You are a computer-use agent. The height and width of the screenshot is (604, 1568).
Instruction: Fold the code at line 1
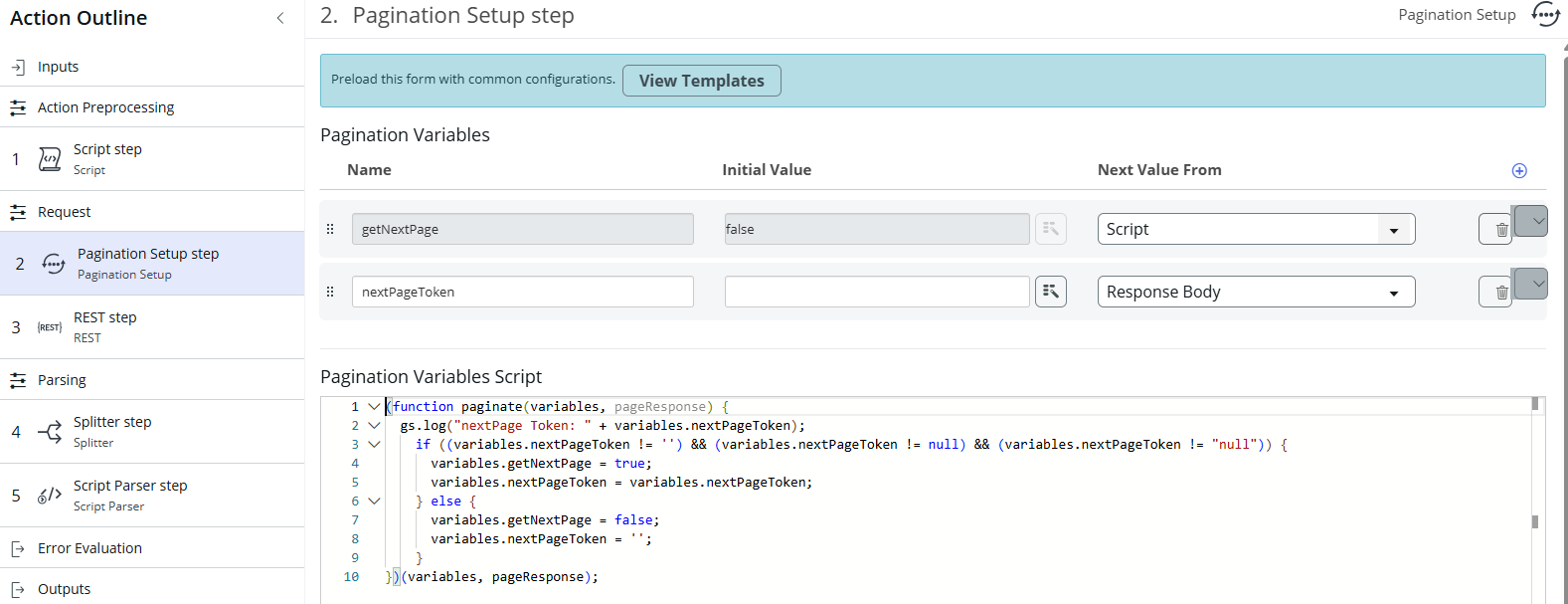(374, 407)
